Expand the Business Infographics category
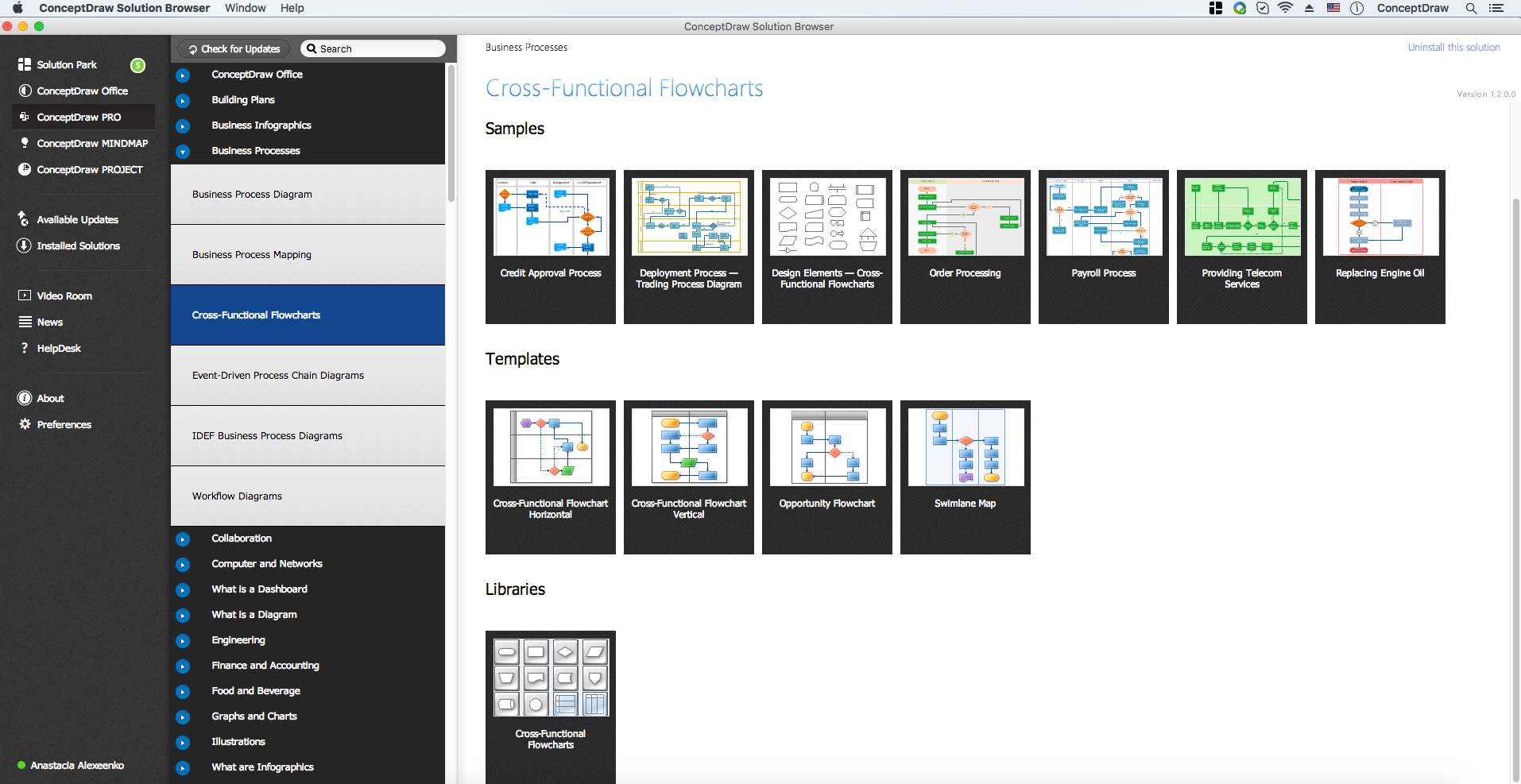The image size is (1521, 784). 183,126
